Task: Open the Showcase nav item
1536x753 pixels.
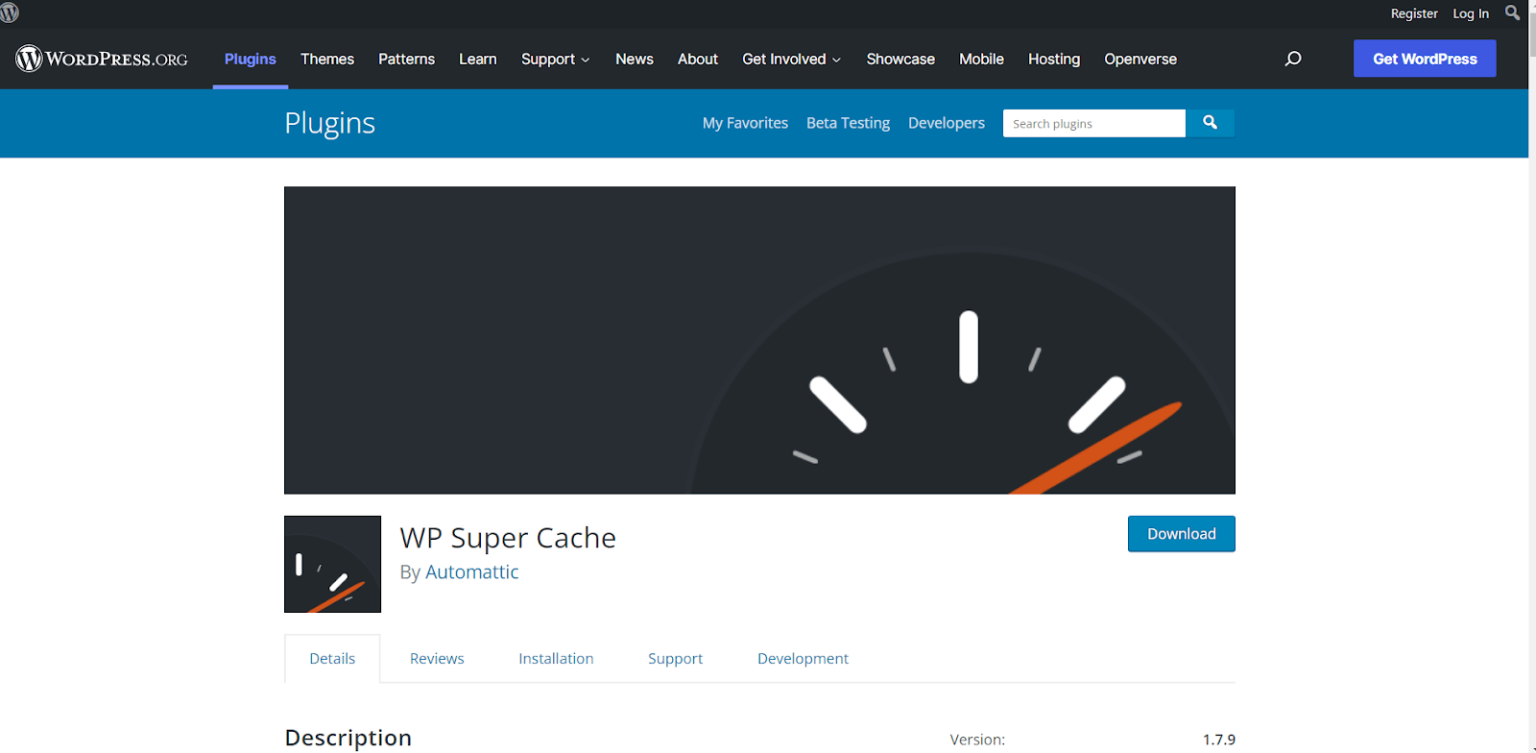Action: (900, 59)
